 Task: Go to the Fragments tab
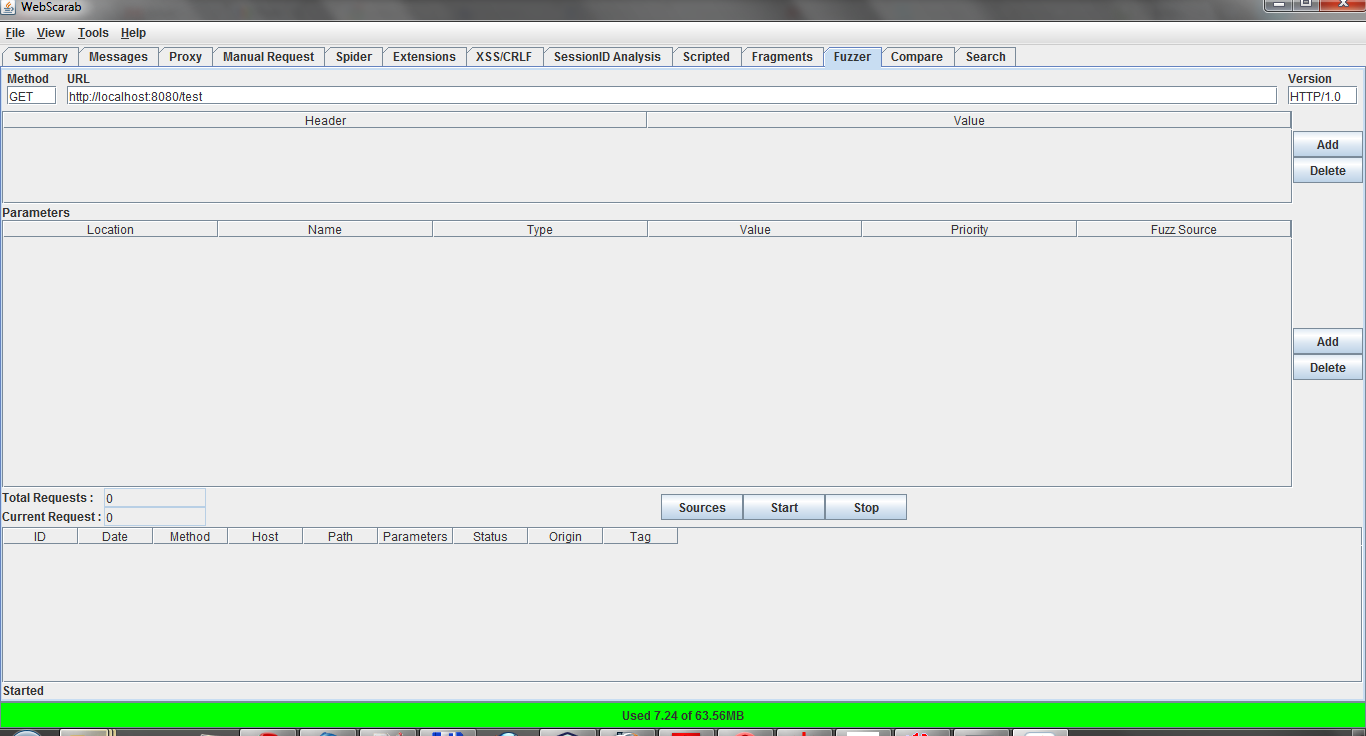pyautogui.click(x=782, y=57)
